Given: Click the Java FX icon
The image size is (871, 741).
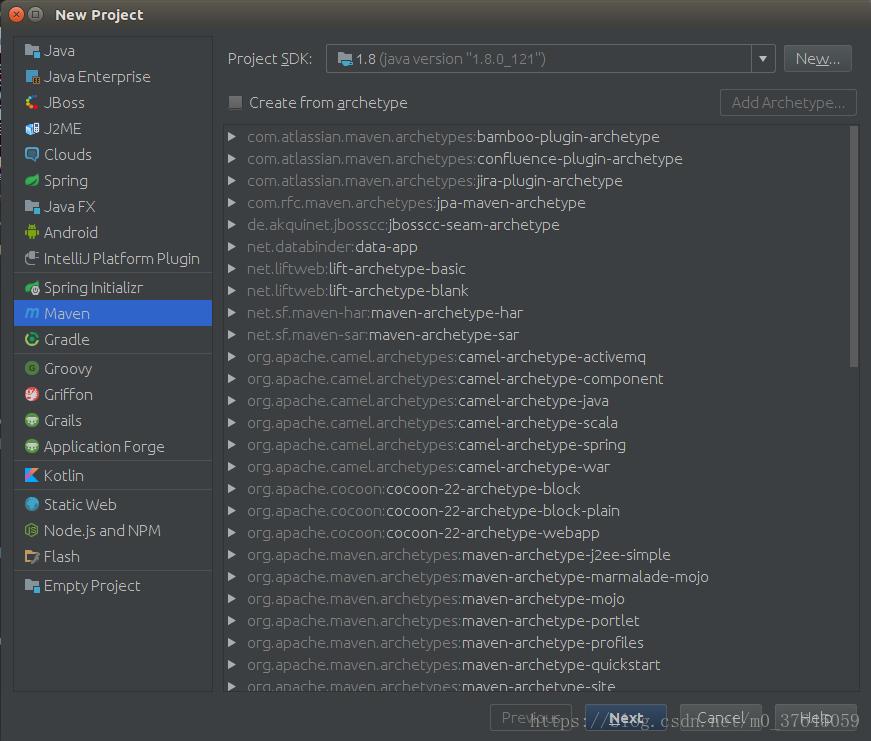Looking at the screenshot, I should pos(32,207).
